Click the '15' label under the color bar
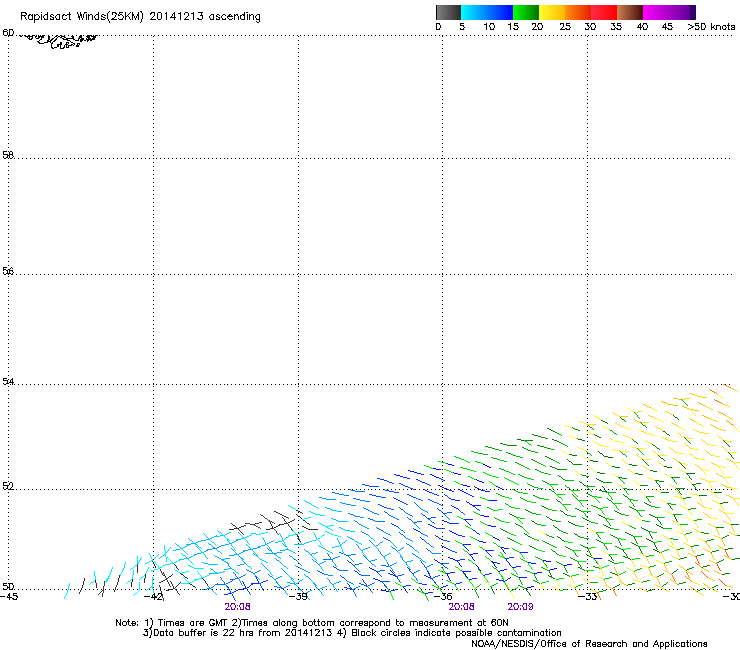Screen dimensions: 740x650 (513, 27)
